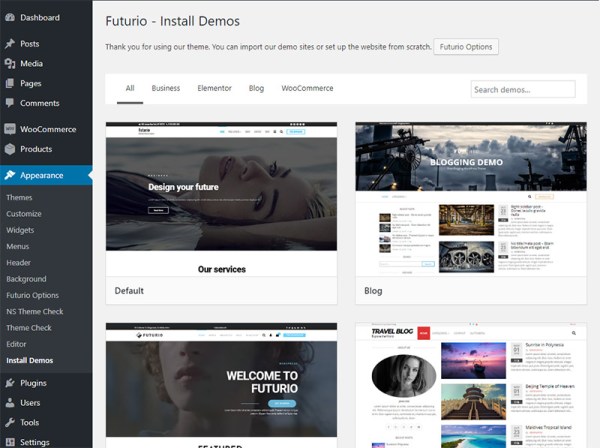Click the Futurio - Install Demos heading

tap(173, 21)
